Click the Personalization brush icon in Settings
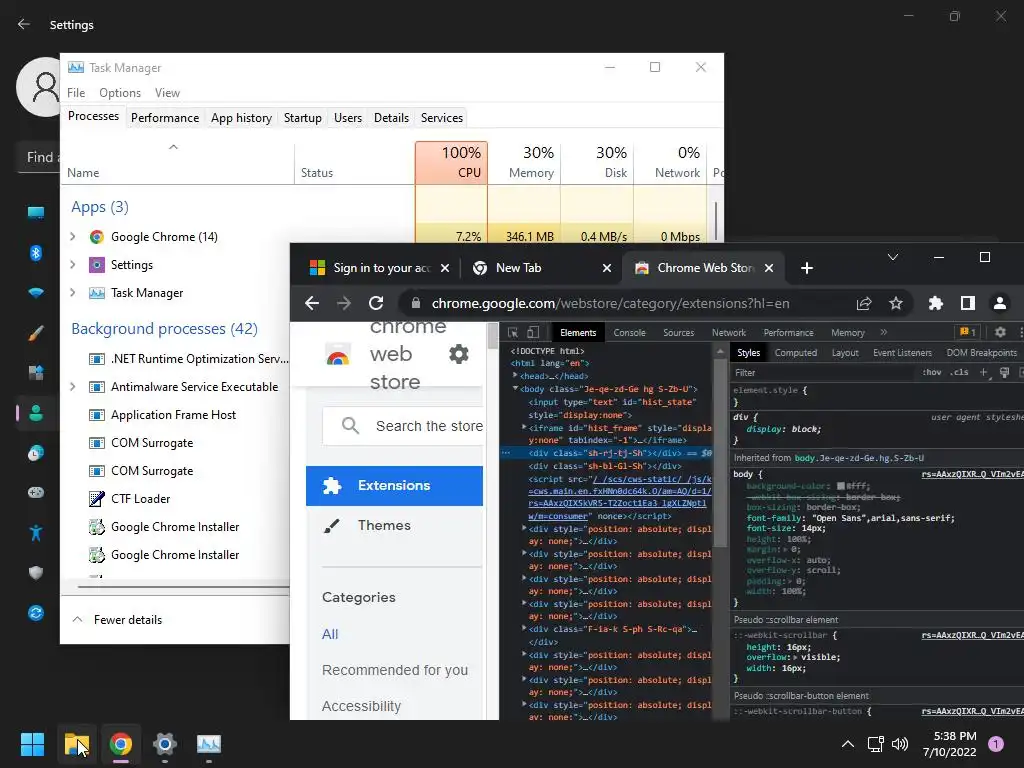 click(x=36, y=333)
